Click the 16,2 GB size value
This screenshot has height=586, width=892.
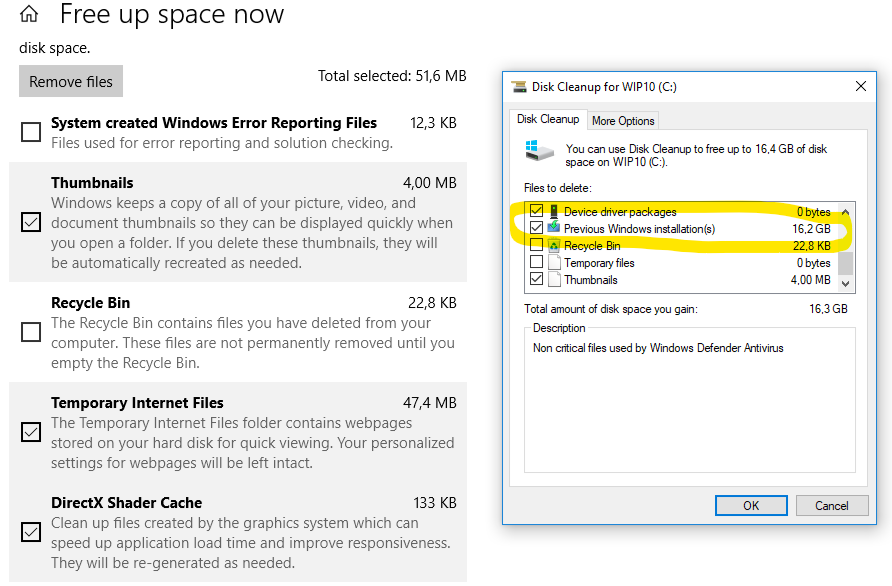(811, 229)
